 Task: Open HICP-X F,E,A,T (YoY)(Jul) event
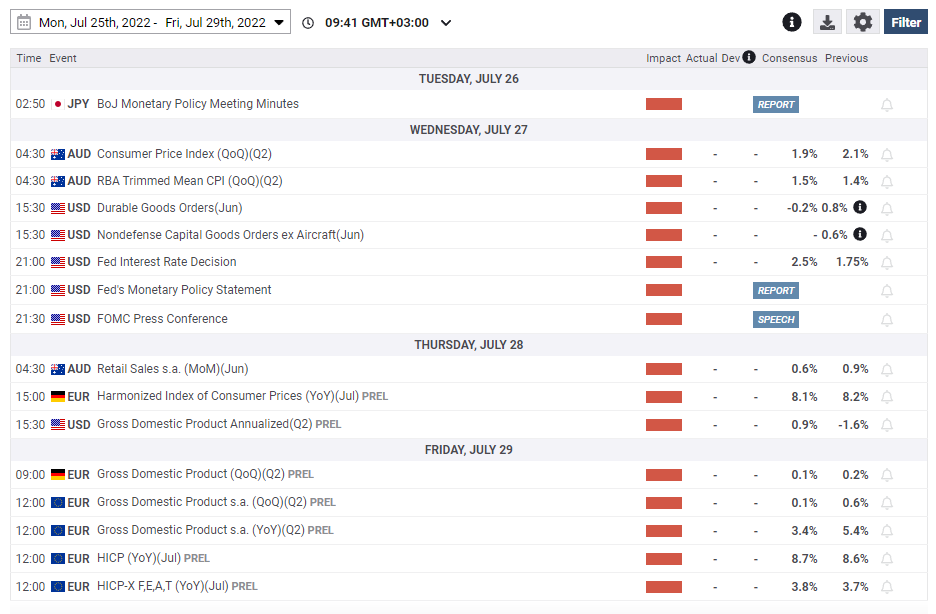177,586
